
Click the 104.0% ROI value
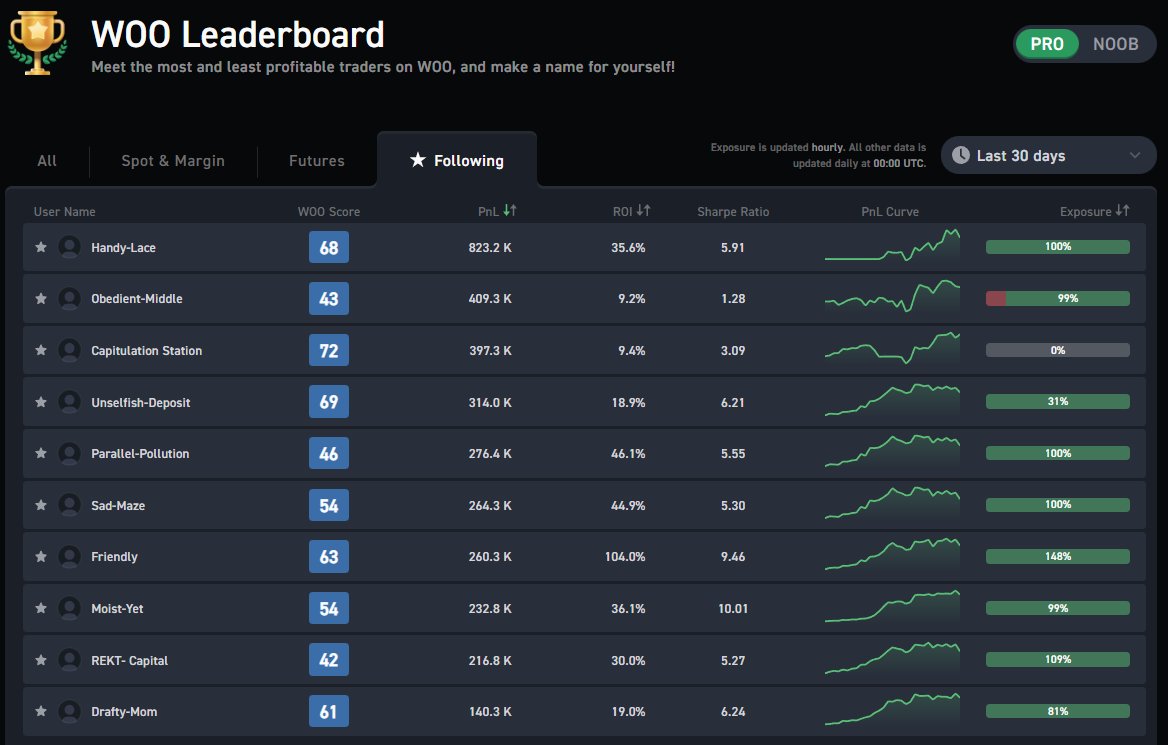[x=625, y=557]
